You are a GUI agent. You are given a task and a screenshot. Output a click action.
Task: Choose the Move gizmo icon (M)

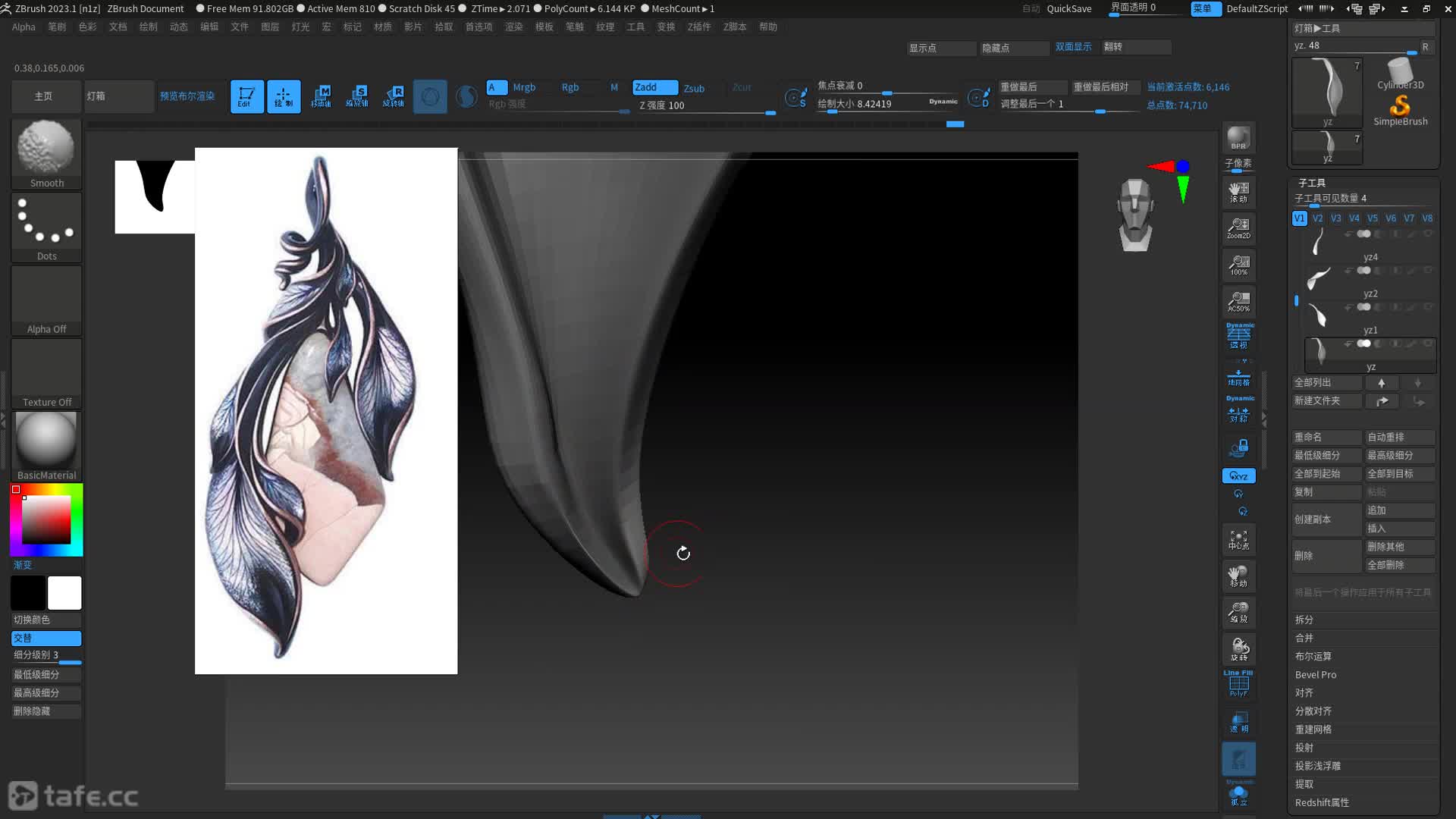(320, 96)
